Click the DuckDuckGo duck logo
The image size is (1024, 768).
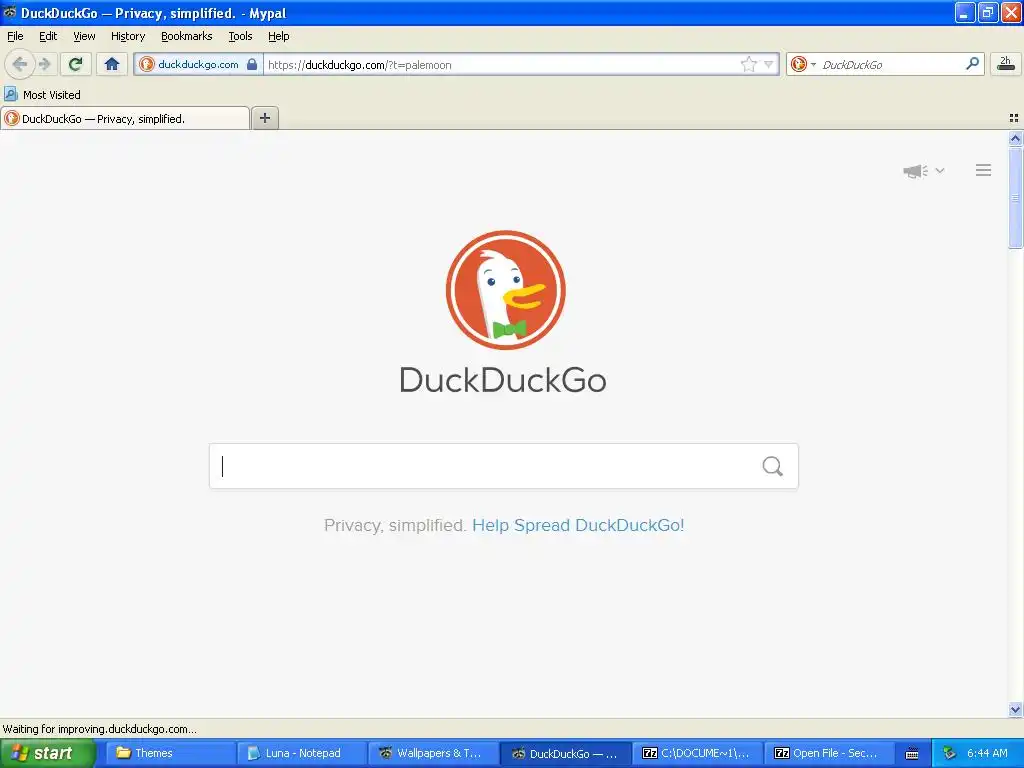coord(505,290)
